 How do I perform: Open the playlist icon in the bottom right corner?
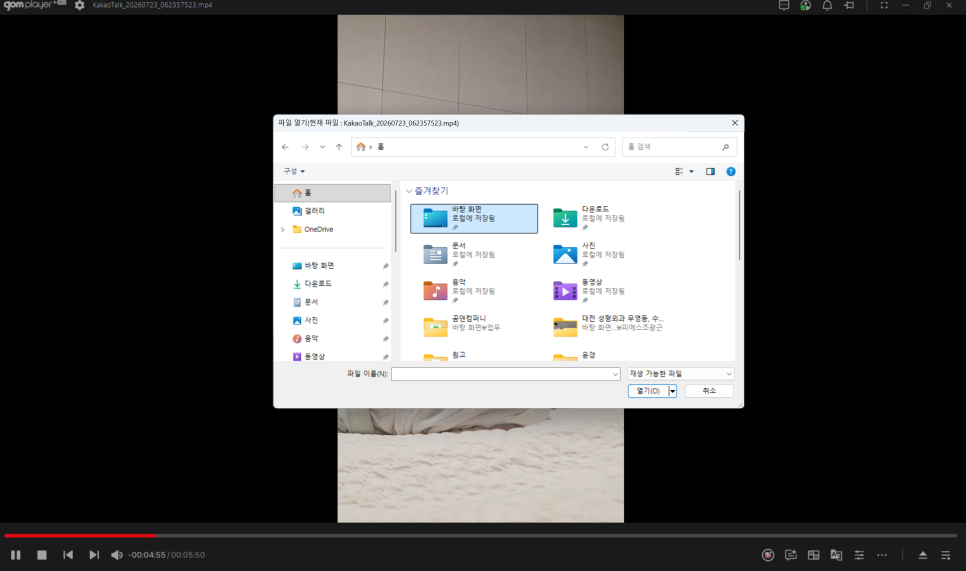tap(946, 555)
